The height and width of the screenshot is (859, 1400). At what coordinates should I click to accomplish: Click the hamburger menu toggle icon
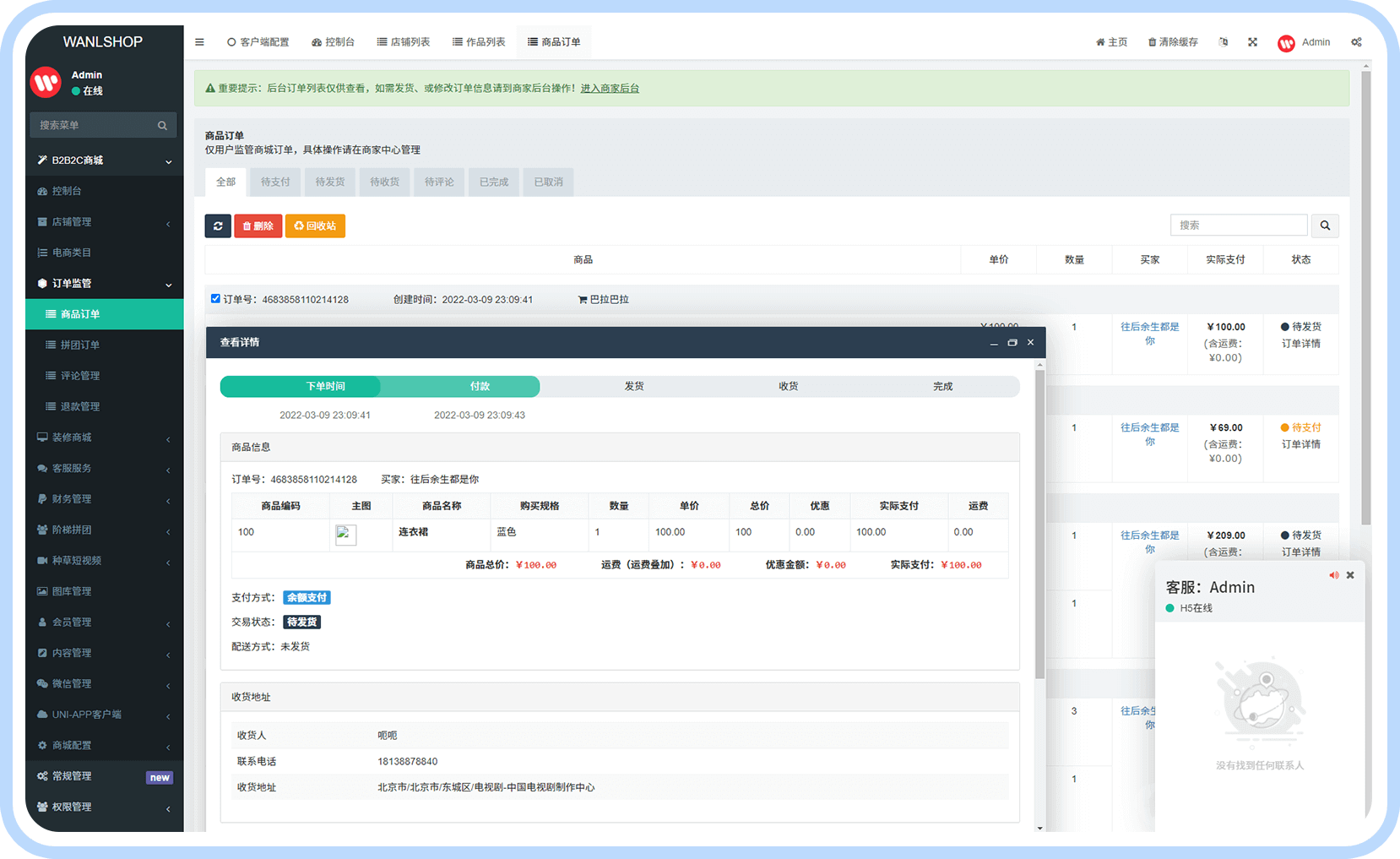tap(199, 42)
